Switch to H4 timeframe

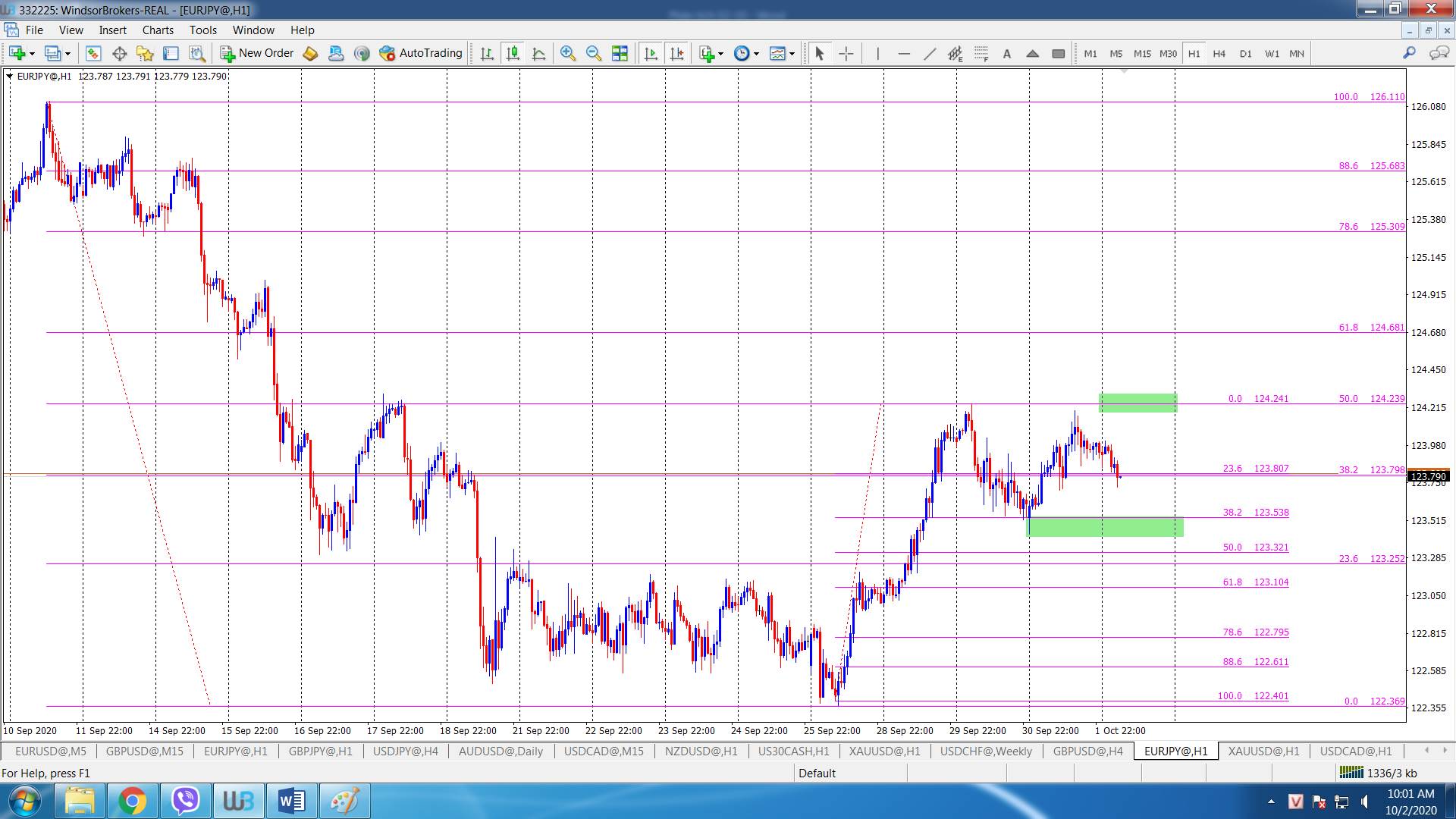pyautogui.click(x=1219, y=53)
